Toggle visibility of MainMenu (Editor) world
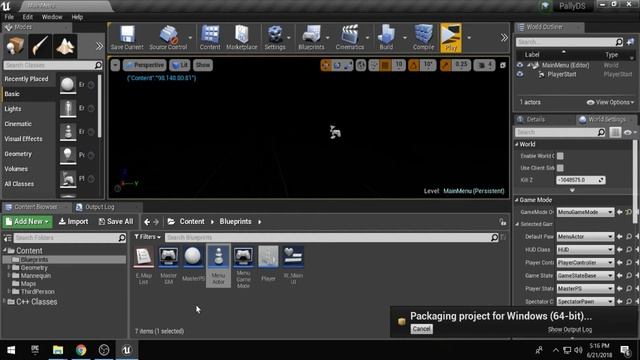Viewport: 640px width, 360px height. [520, 65]
